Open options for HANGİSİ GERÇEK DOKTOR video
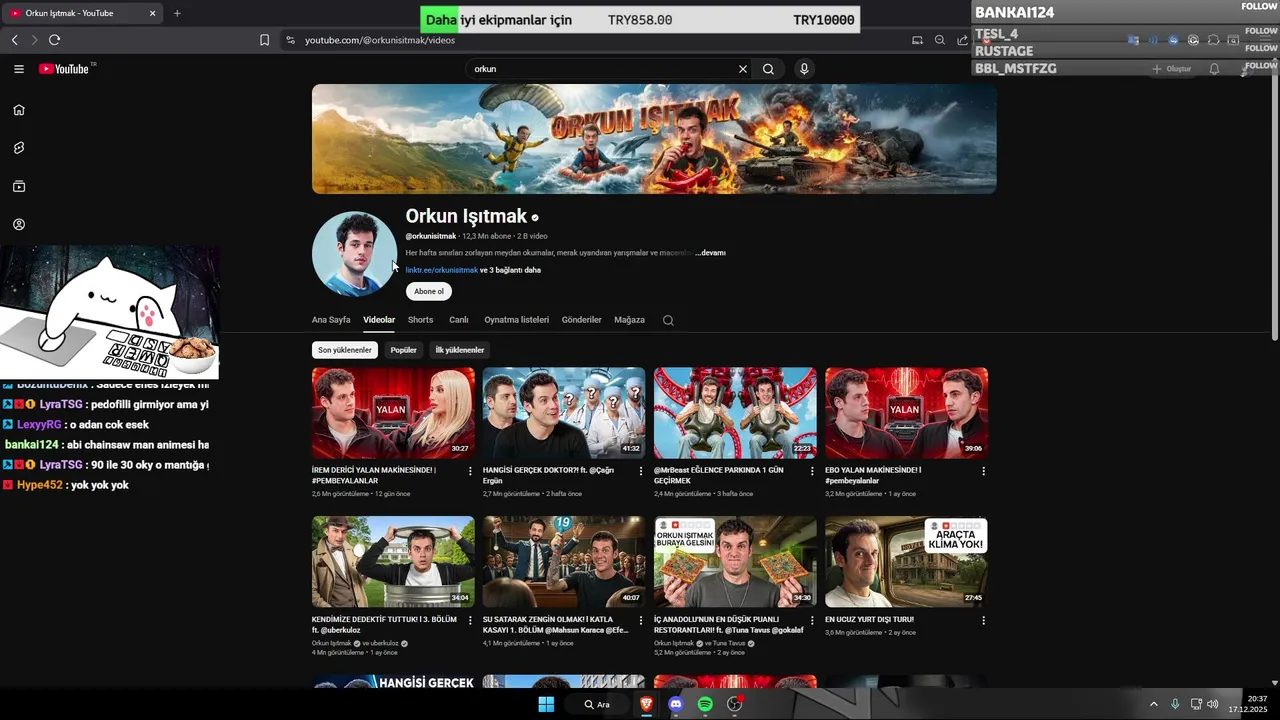The width and height of the screenshot is (1280, 720). point(641,471)
